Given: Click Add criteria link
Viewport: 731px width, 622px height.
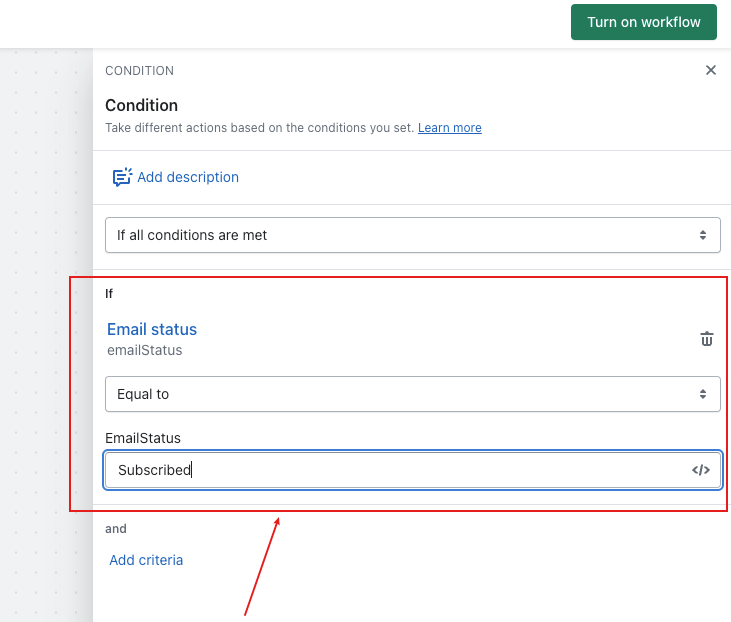Looking at the screenshot, I should coord(146,560).
